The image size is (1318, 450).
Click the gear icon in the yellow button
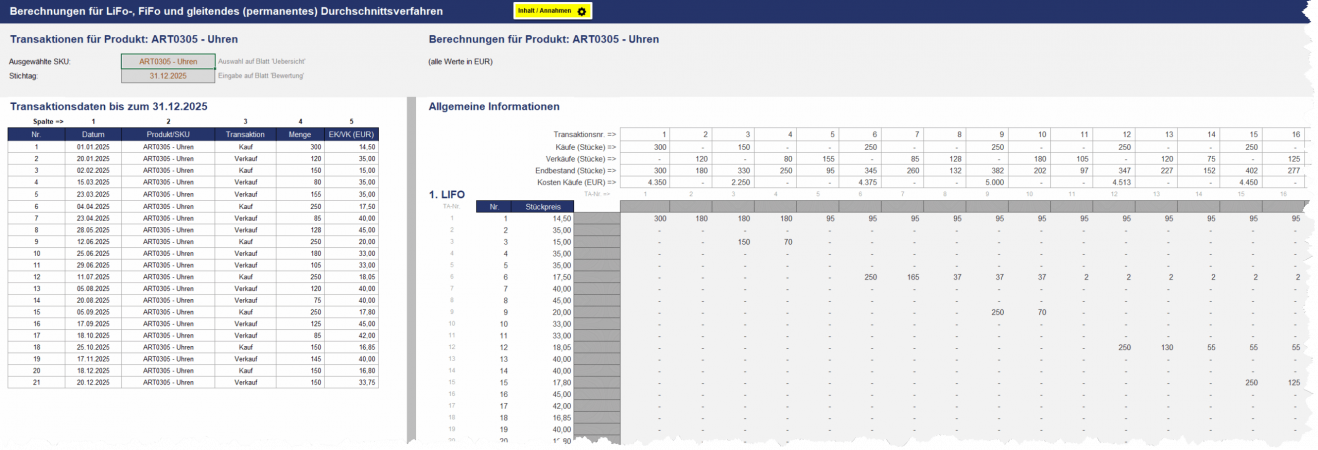582,11
